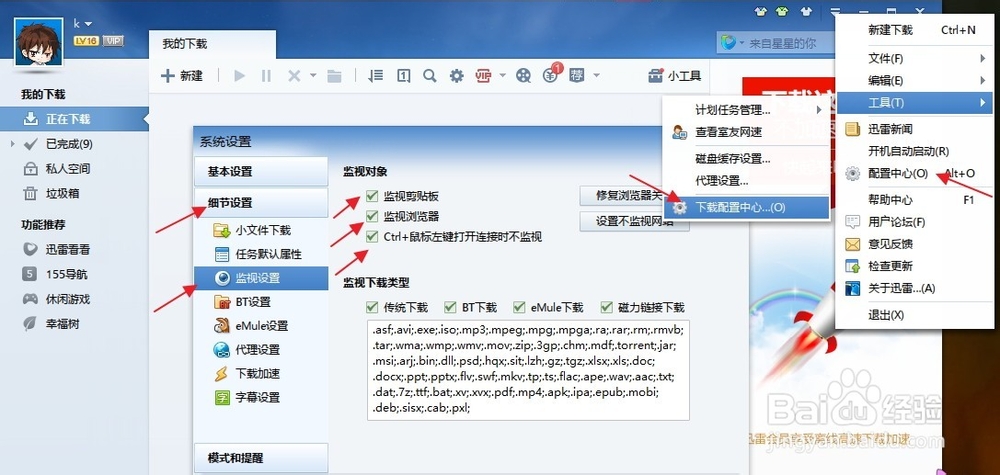Image resolution: width=1000 pixels, height=475 pixels.
Task: Click the middle green shirt skin icon
Action: click(781, 11)
